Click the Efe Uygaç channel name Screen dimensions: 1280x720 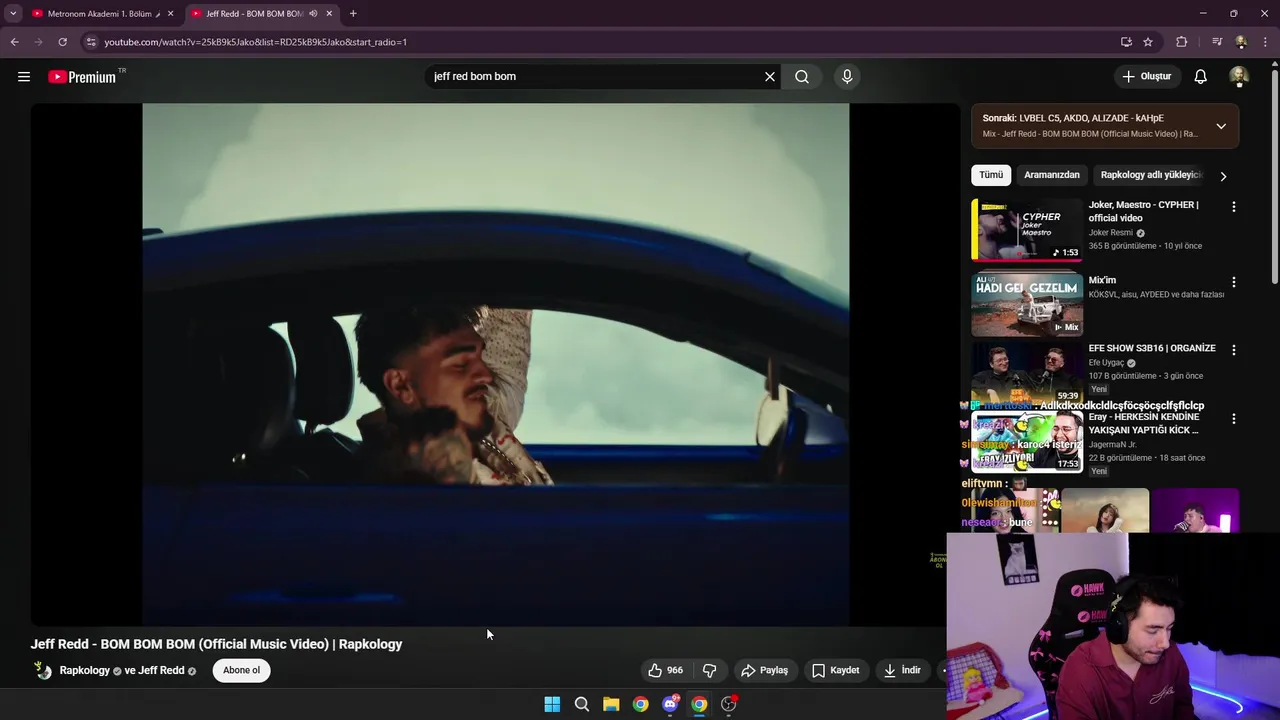point(1107,363)
